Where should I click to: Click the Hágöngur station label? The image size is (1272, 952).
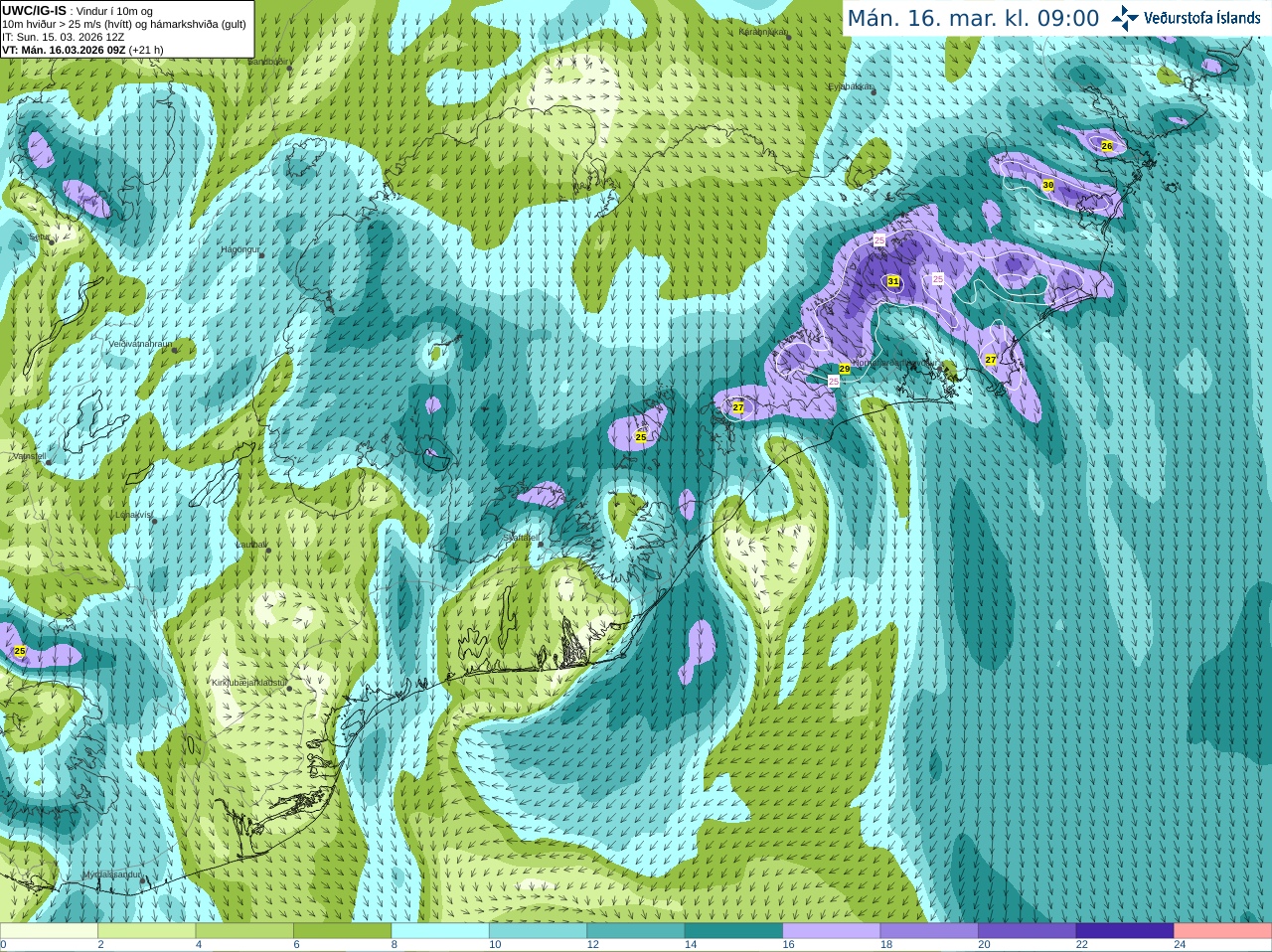[239, 250]
